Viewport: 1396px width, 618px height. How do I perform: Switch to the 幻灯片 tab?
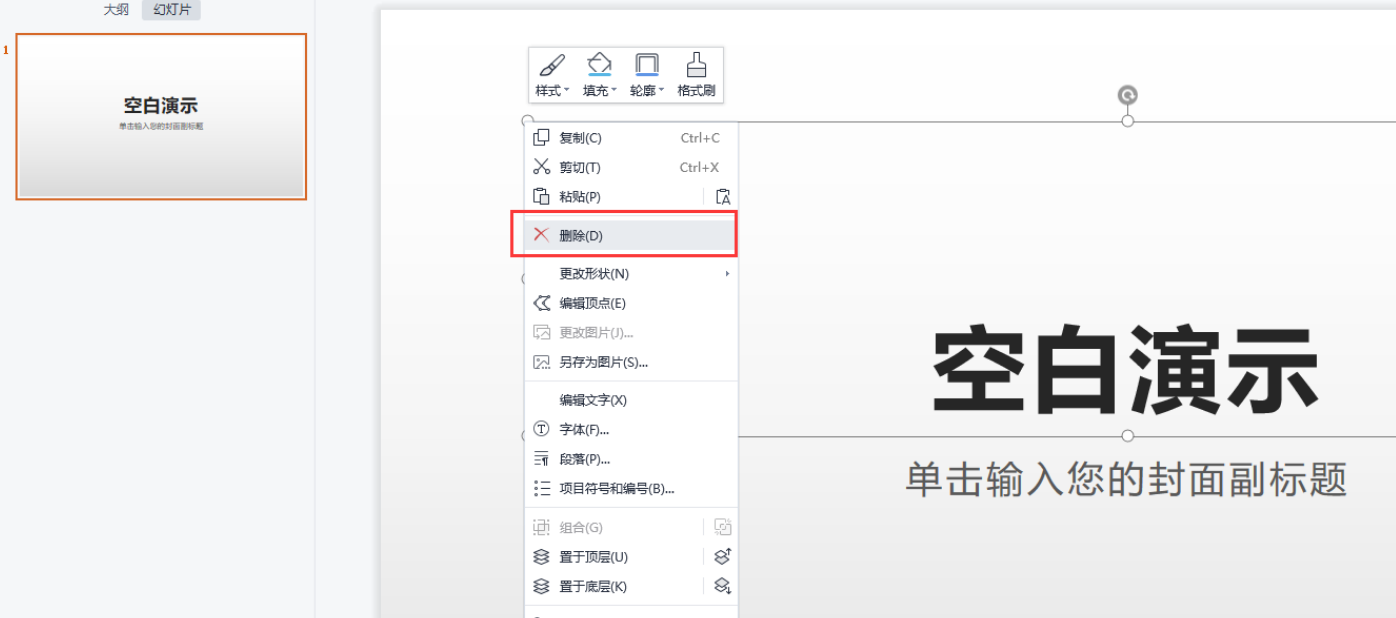171,10
